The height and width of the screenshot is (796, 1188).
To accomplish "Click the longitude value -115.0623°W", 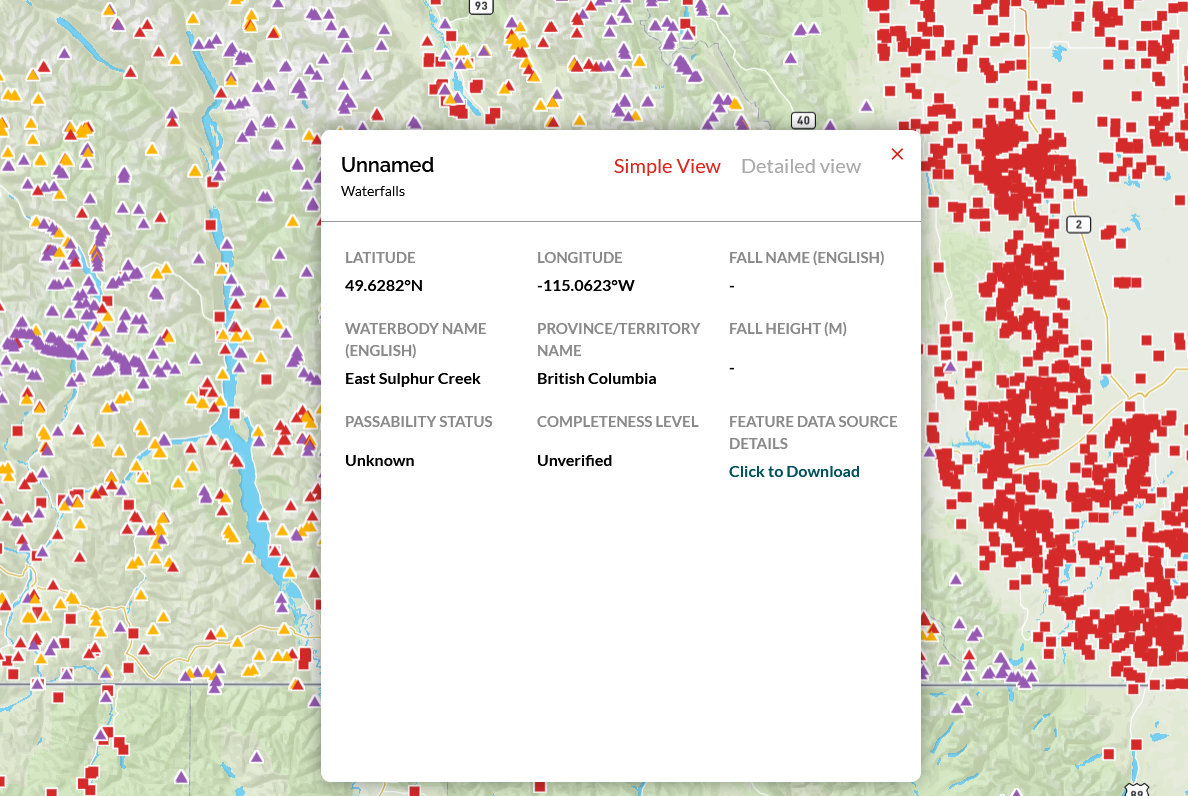I will (585, 286).
